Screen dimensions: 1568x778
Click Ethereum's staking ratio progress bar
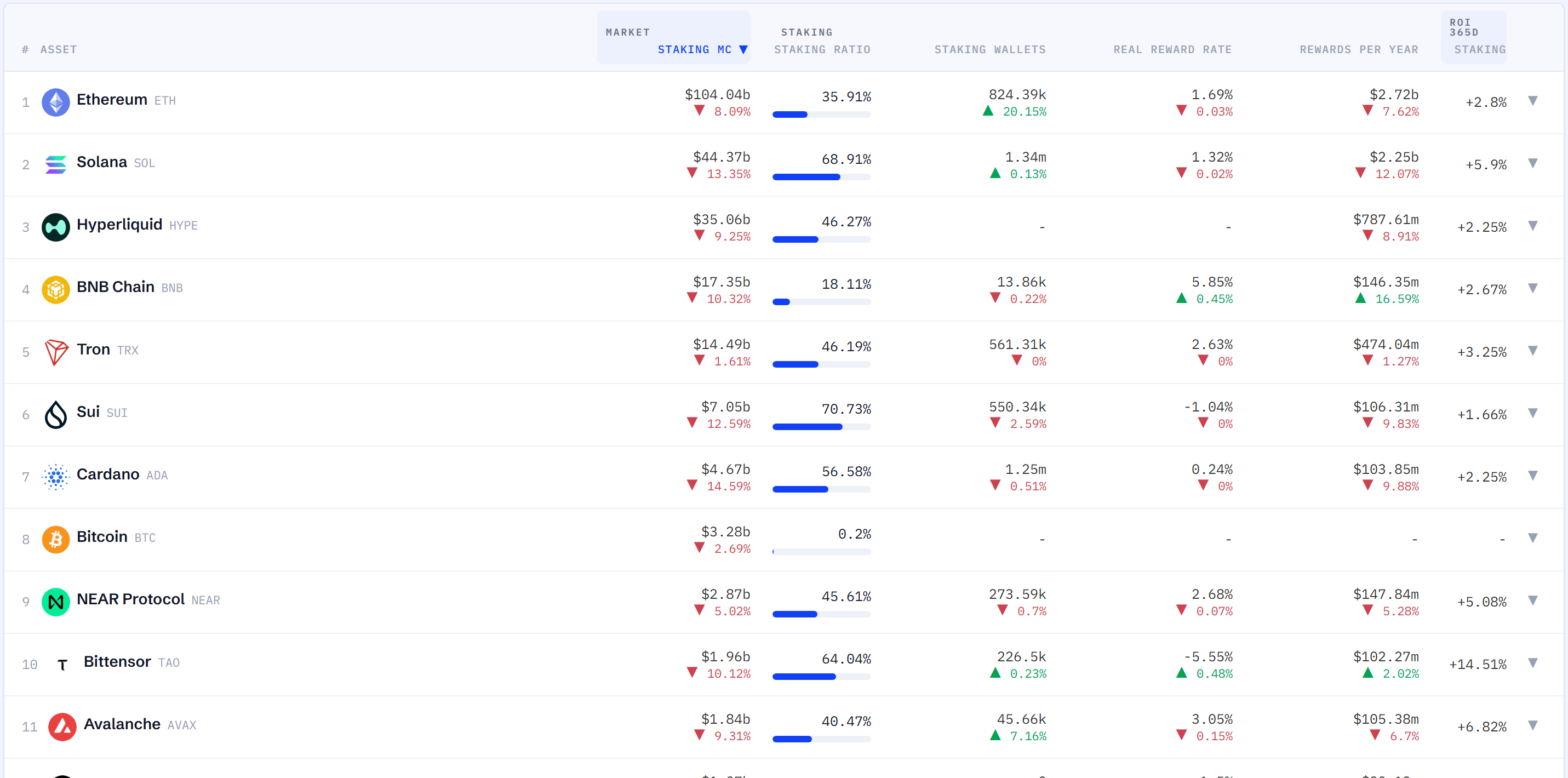(821, 115)
